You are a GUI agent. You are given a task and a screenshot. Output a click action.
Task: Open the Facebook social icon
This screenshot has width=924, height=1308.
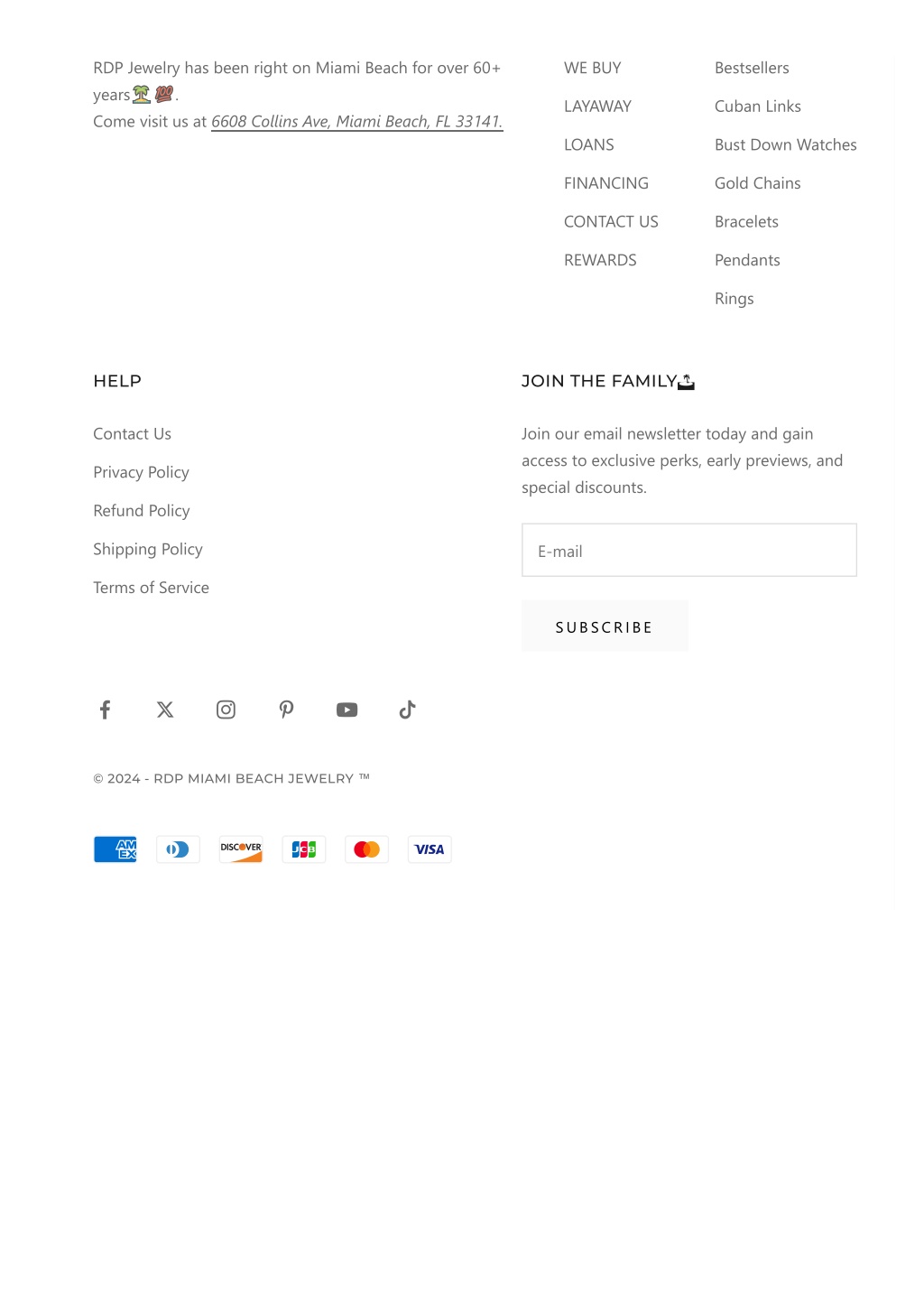(x=105, y=710)
